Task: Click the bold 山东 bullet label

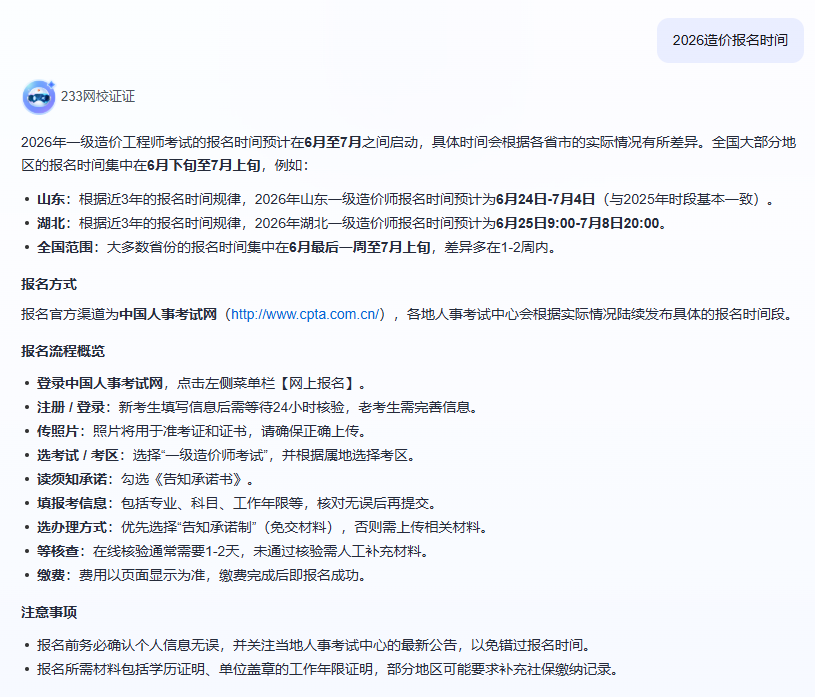Action: (51, 198)
